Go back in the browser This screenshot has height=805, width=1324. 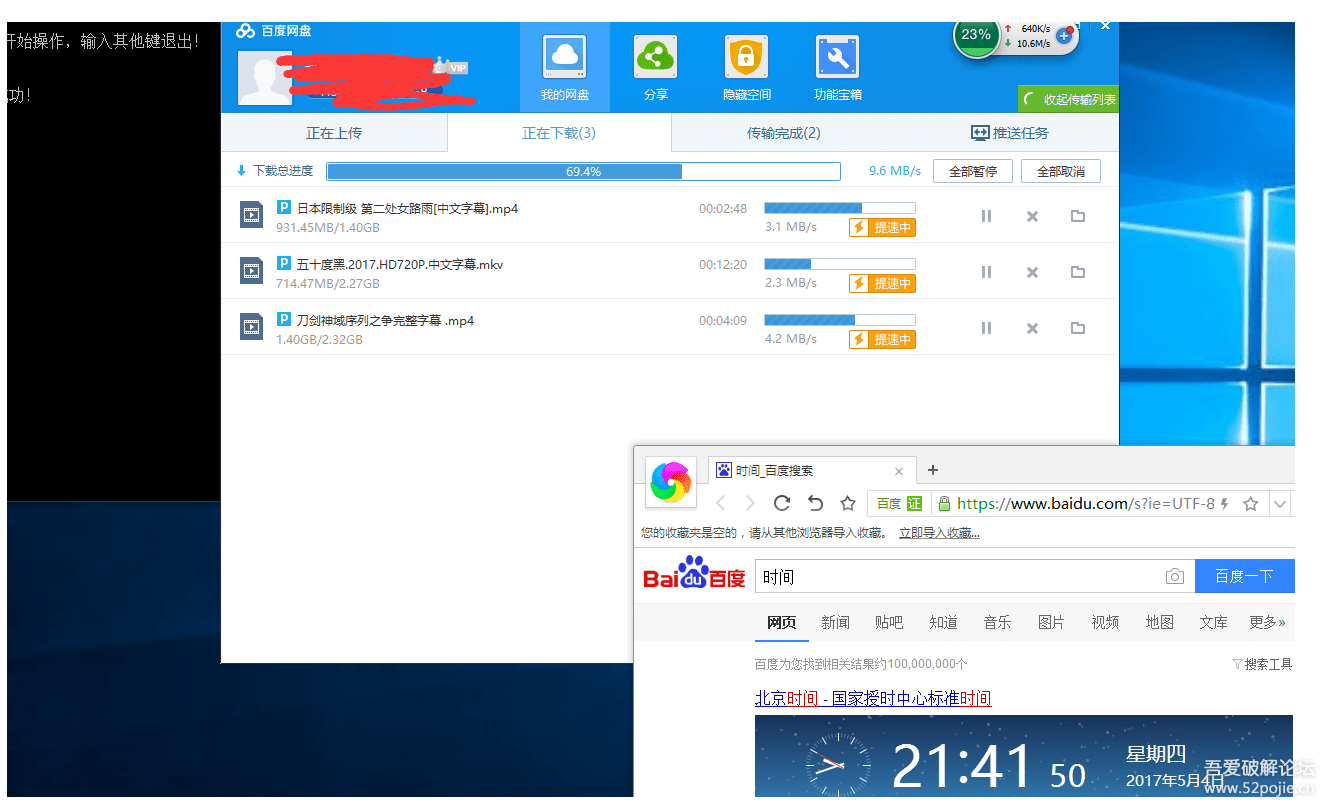721,503
